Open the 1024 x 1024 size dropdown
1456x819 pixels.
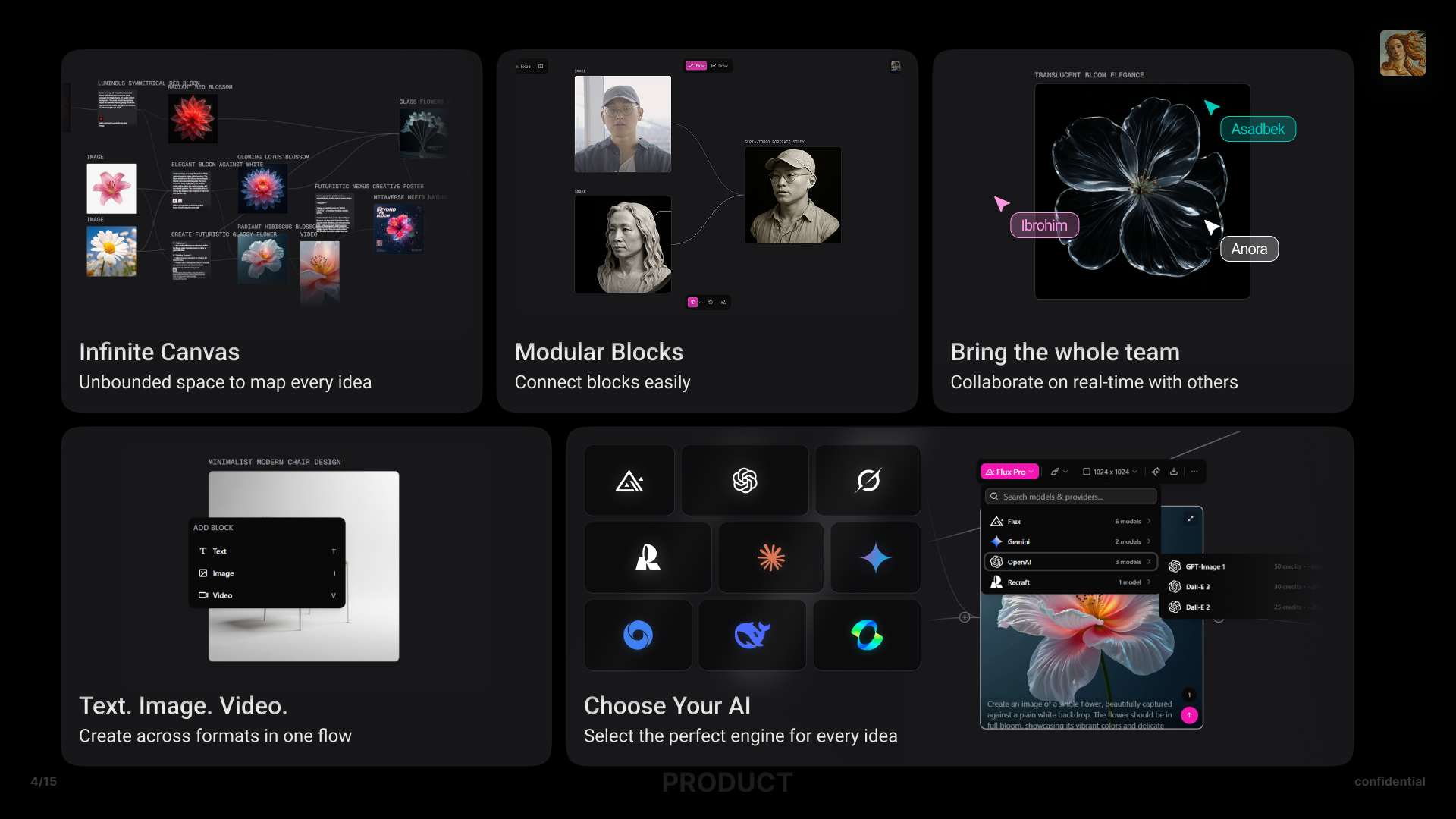[1110, 472]
